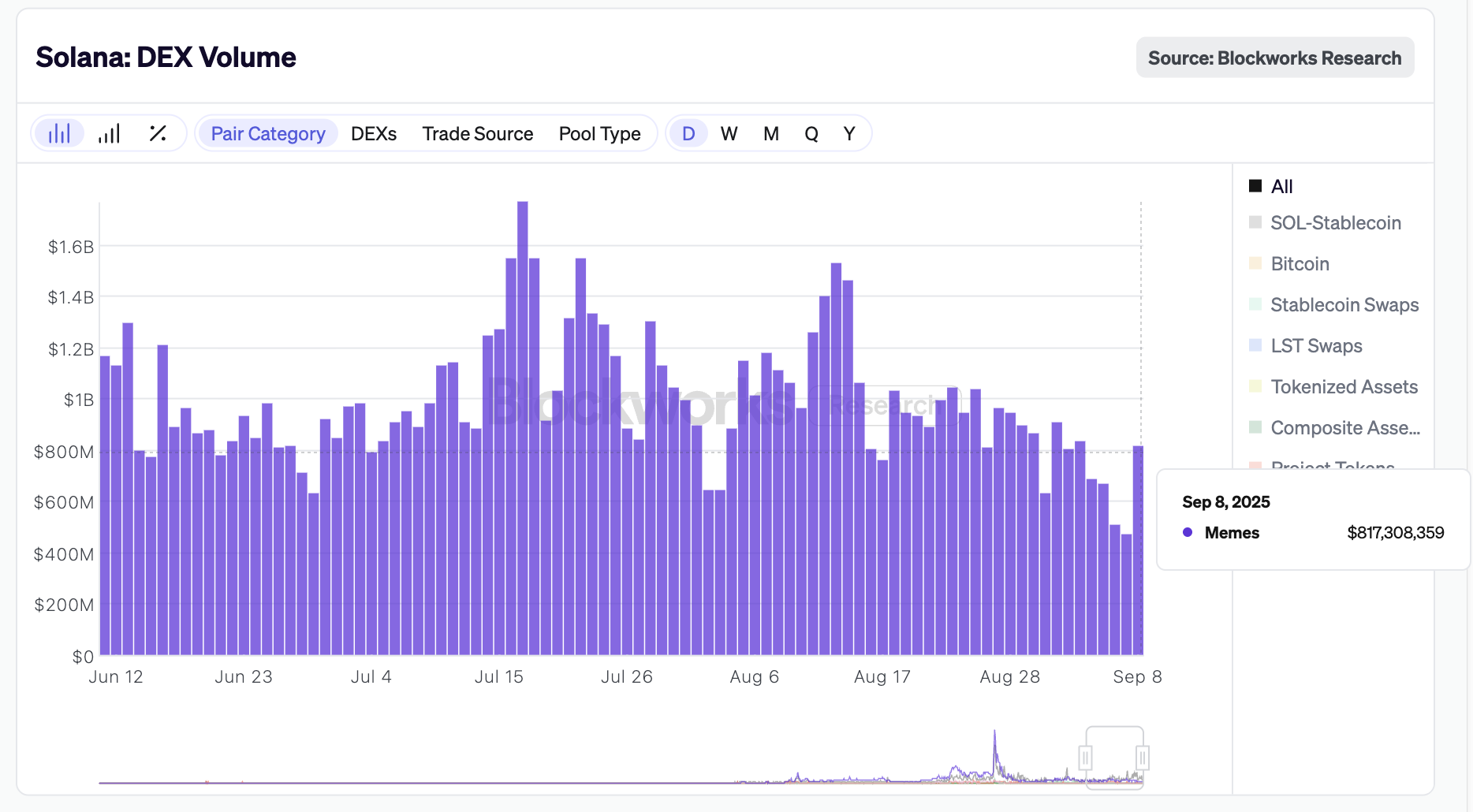
Task: Click the Source: Blockworks Research button
Action: pos(1274,57)
